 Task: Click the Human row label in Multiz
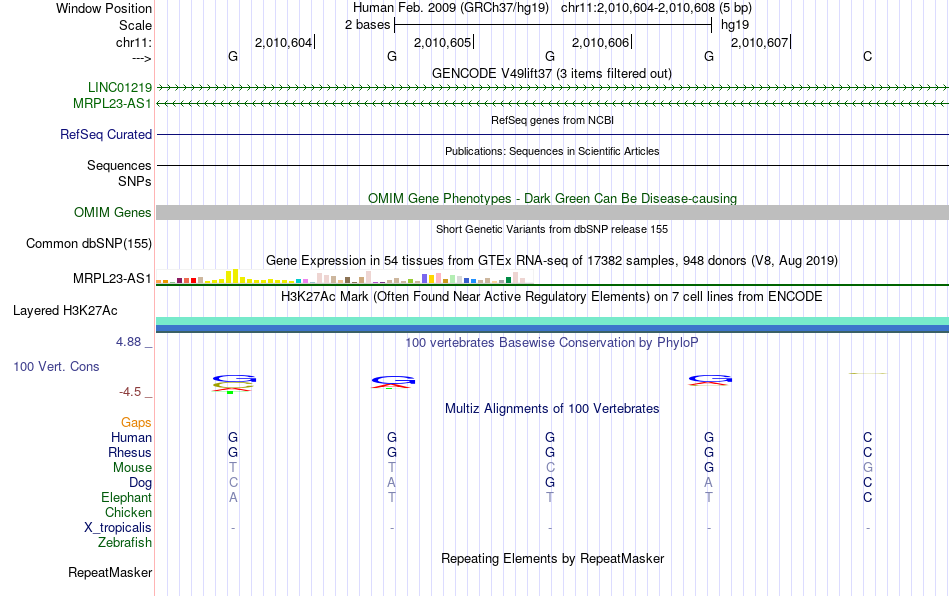click(x=131, y=437)
